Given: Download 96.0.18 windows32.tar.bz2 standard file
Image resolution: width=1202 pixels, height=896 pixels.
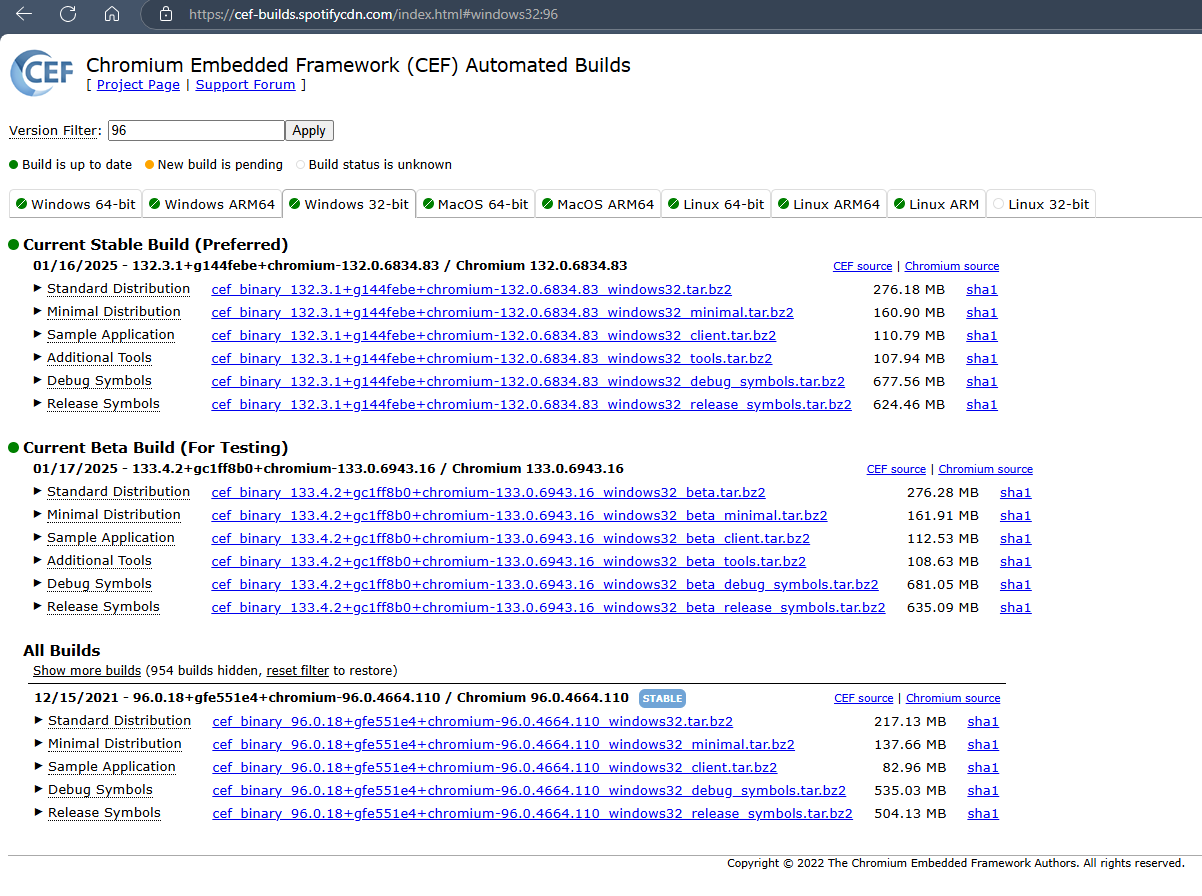Looking at the screenshot, I should pyautogui.click(x=472, y=722).
